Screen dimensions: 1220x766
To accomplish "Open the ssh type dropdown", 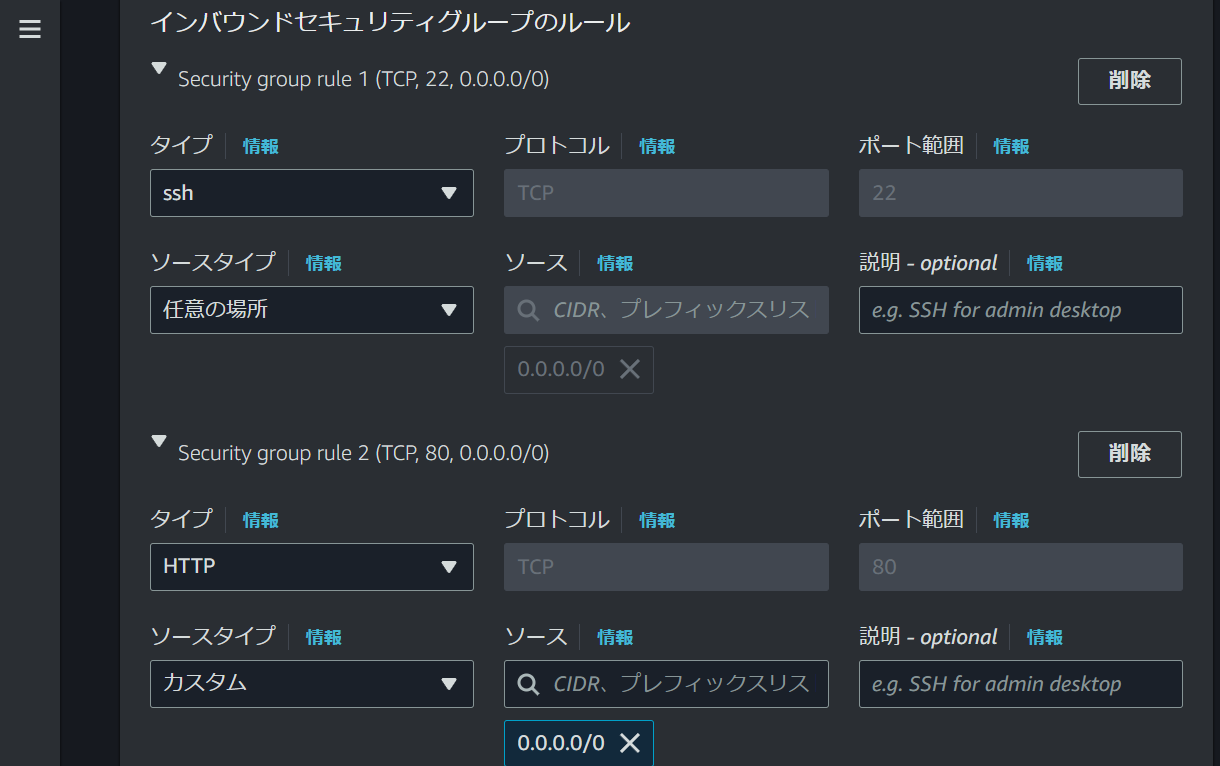I will tap(311, 193).
